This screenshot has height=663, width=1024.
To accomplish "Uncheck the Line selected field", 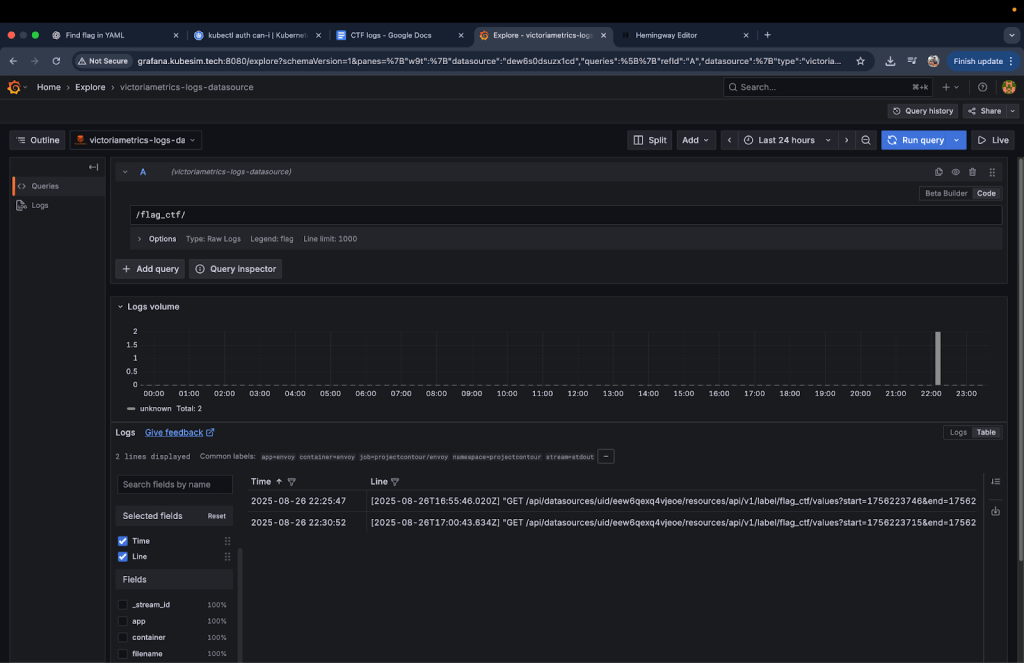I will [x=123, y=556].
